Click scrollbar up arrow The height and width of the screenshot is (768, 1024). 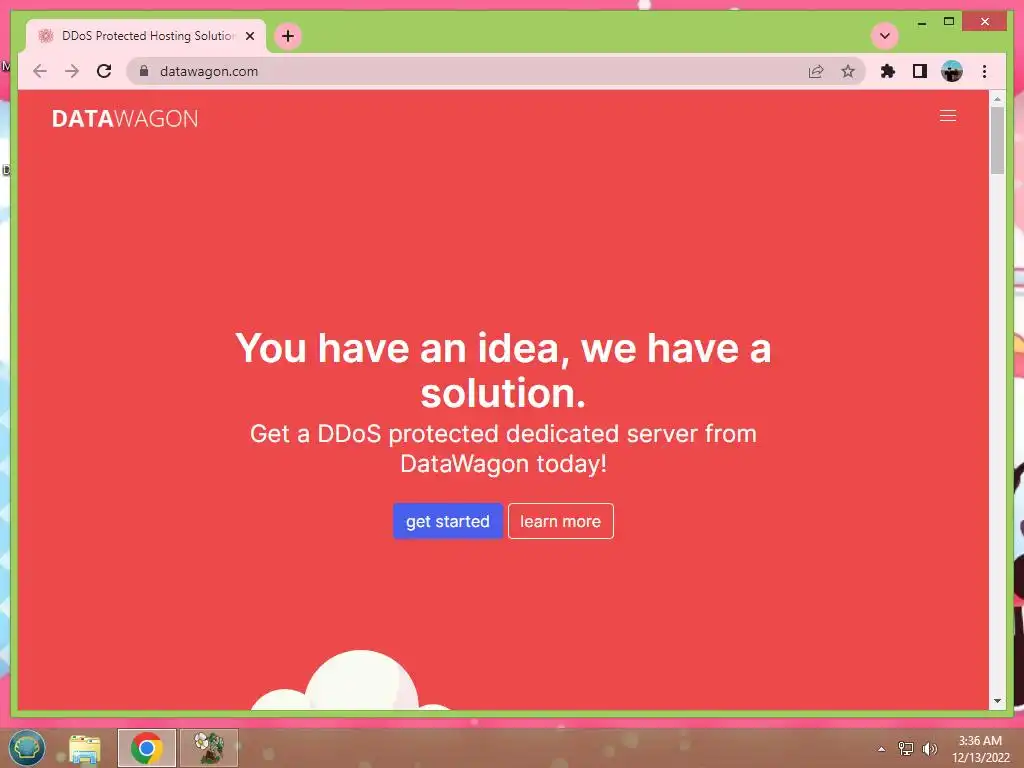tap(997, 99)
